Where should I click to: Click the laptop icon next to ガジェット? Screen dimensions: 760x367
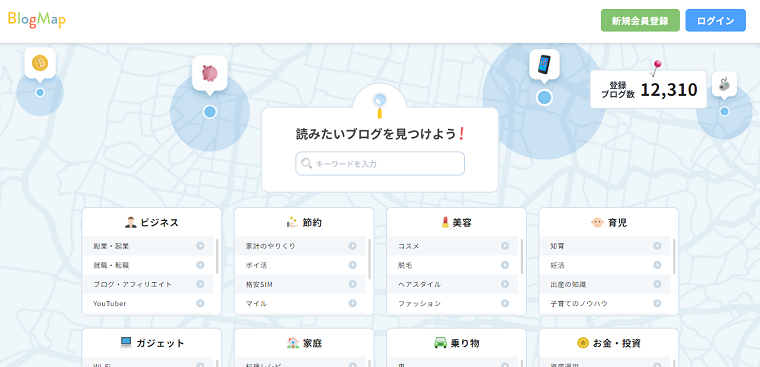126,343
